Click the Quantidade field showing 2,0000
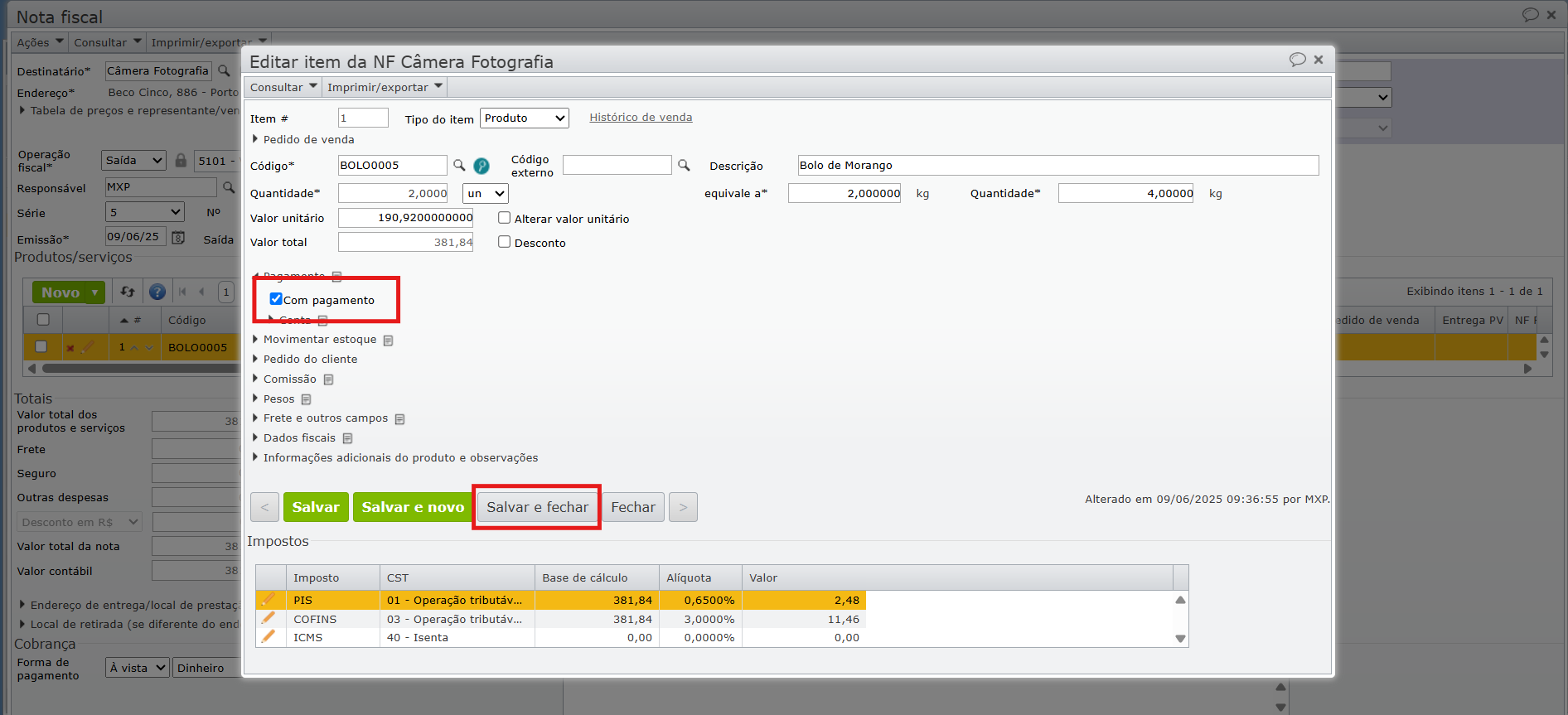 (x=393, y=194)
